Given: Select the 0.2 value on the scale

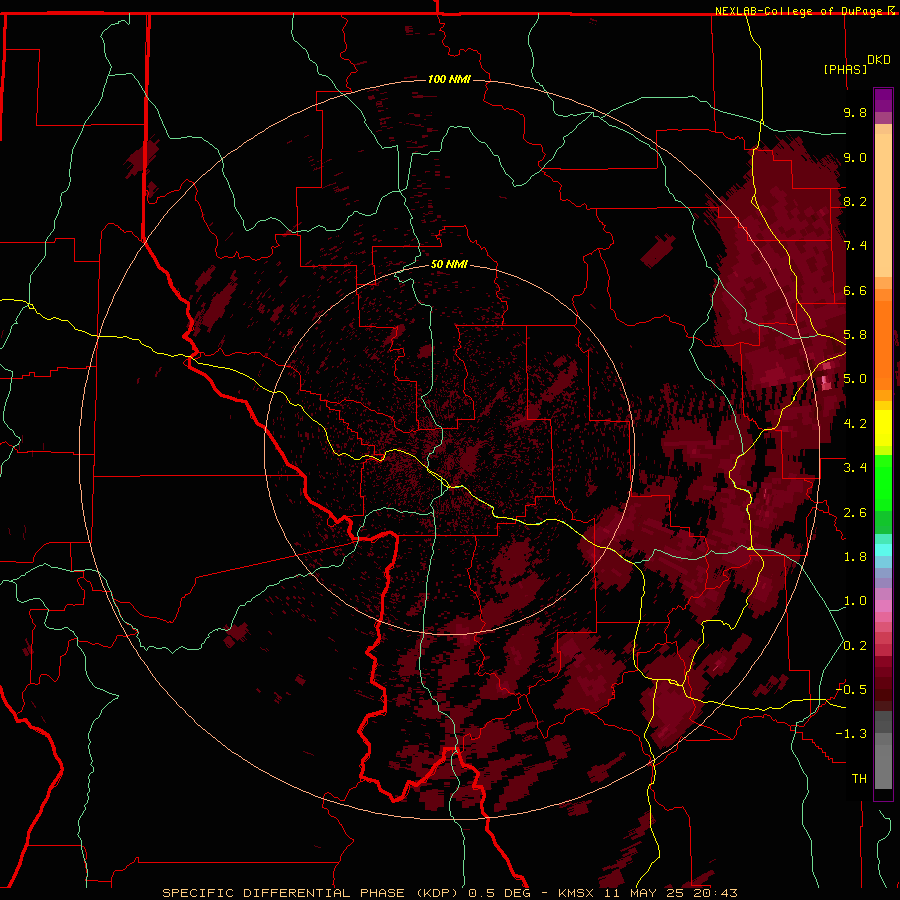Looking at the screenshot, I should [x=855, y=646].
